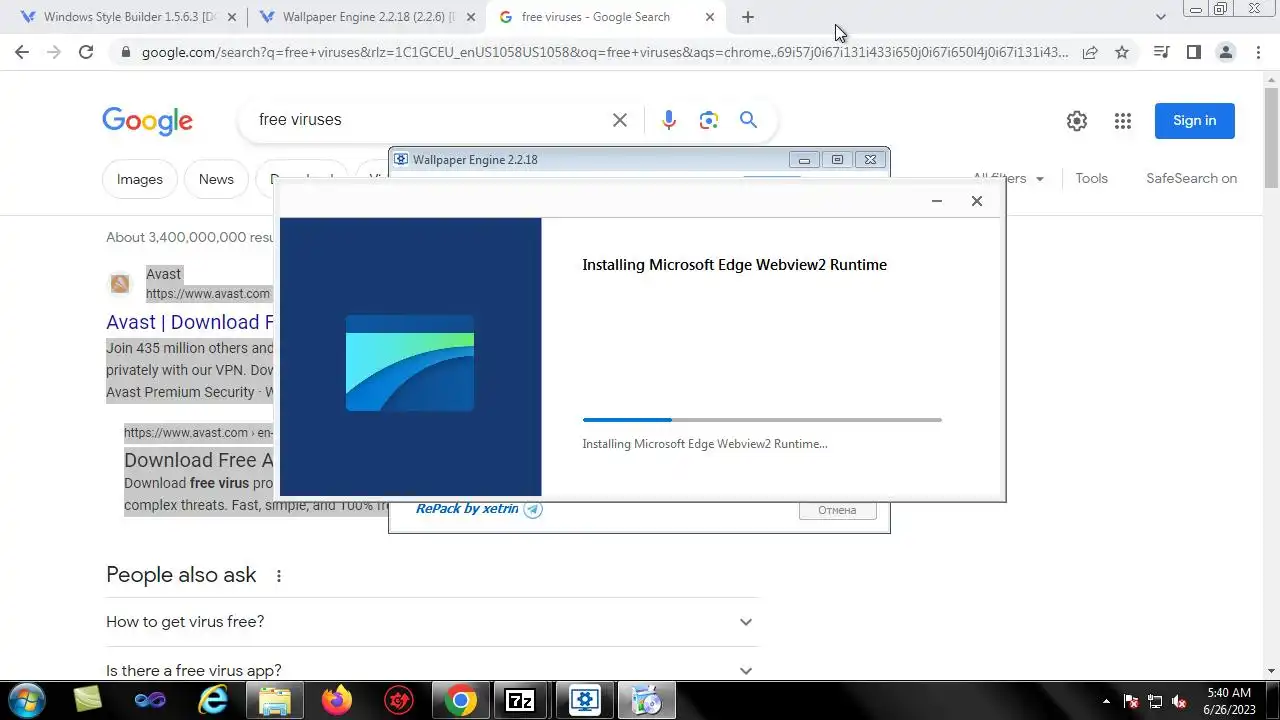Open Chrome media control icon
The height and width of the screenshot is (720, 1280).
click(x=1161, y=52)
